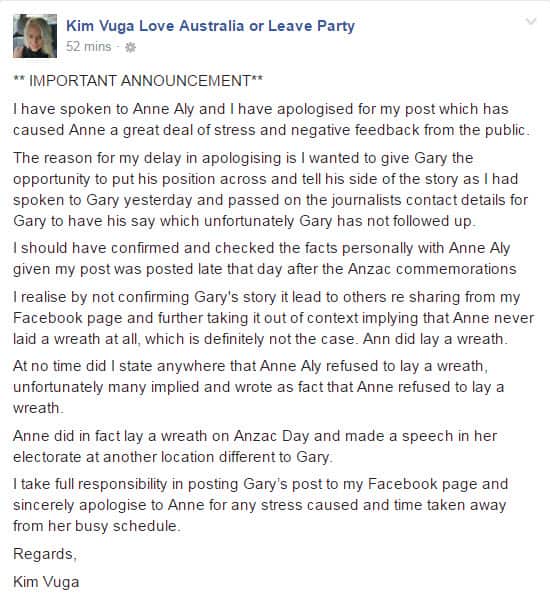
Task: Click the line beginning 'I should have confirmed'
Action: coord(262,248)
